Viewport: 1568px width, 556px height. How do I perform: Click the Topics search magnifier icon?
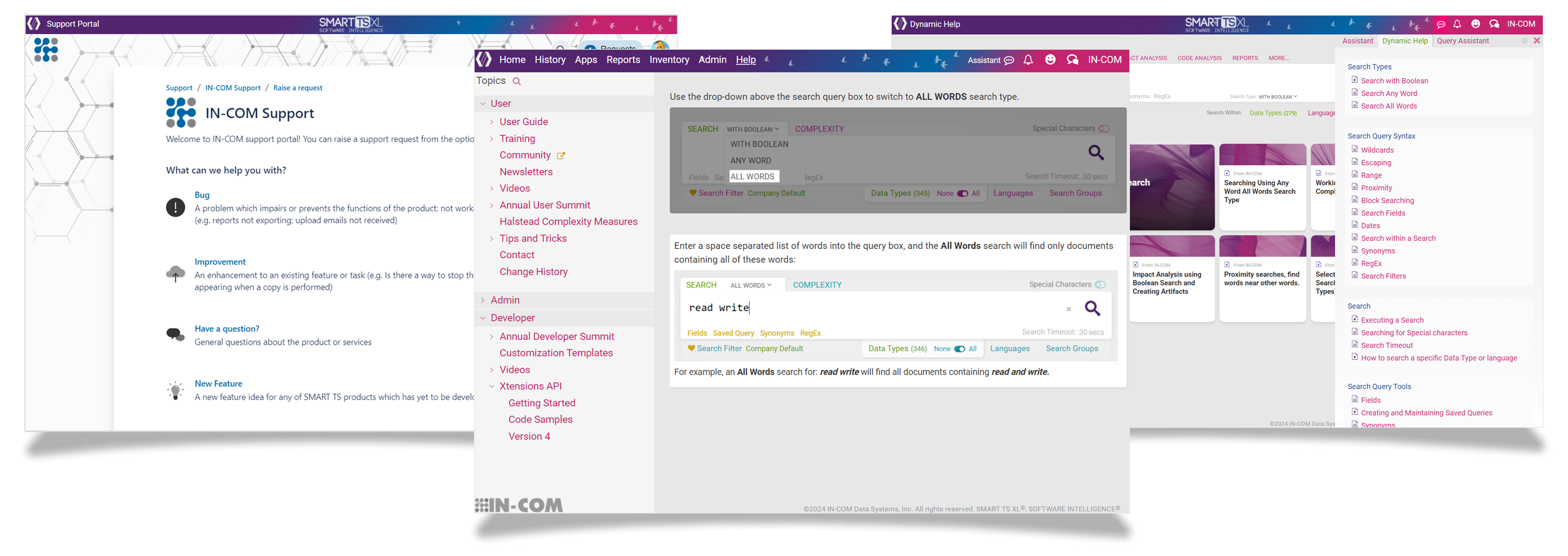(x=517, y=81)
